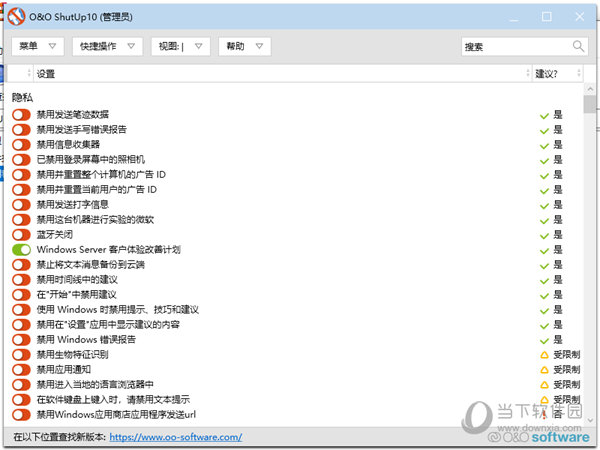Click the sort arrows left of 设置 column

[29, 73]
